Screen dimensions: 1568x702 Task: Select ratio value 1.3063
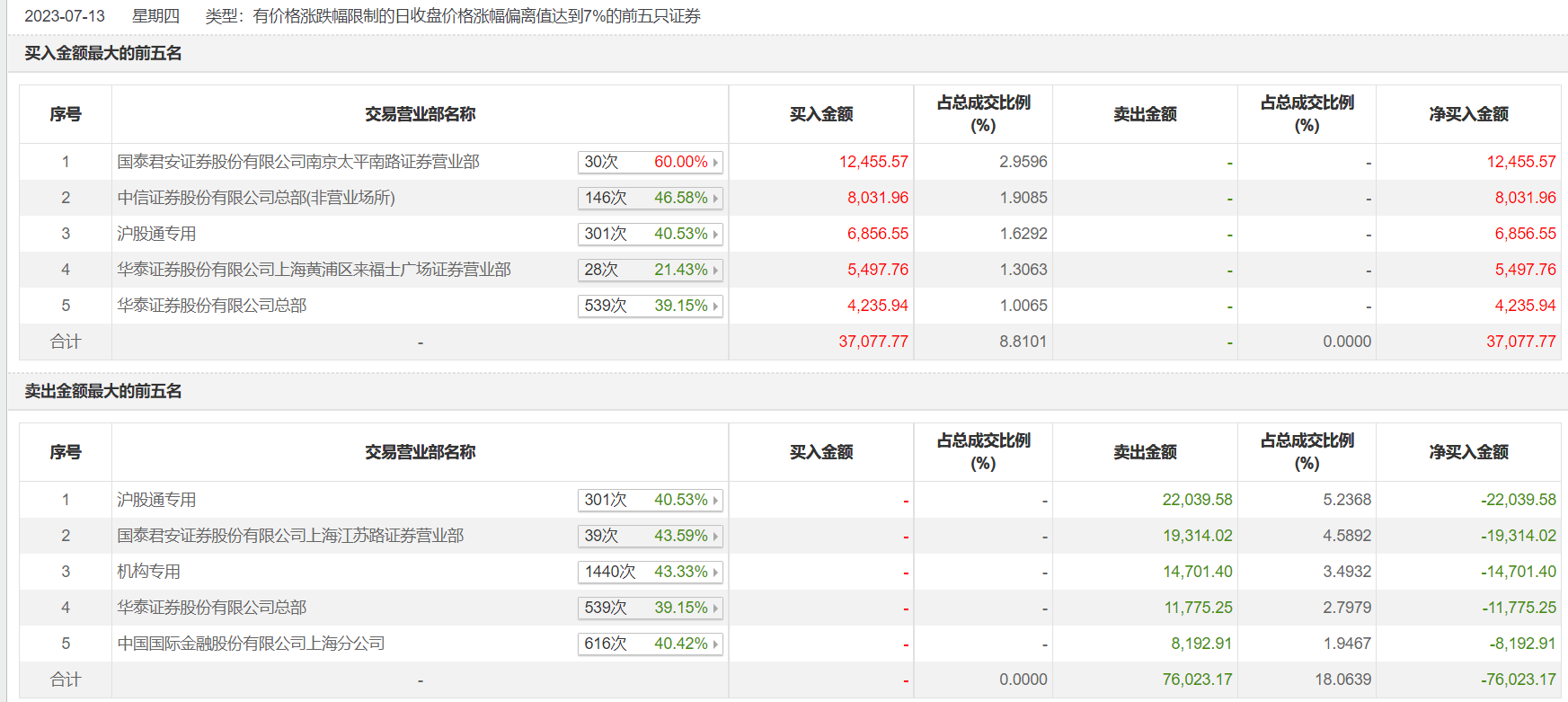1023,270
